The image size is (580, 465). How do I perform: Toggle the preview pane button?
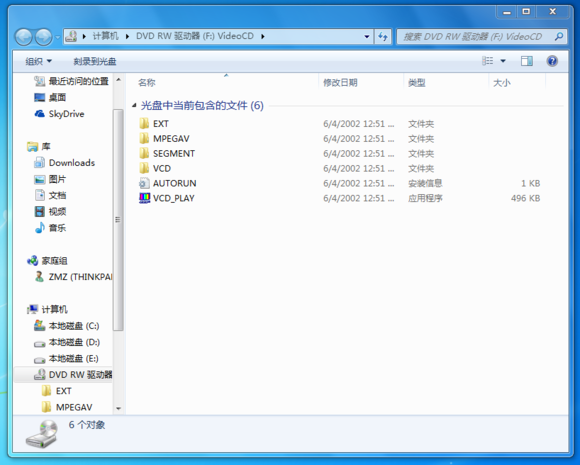[527, 61]
